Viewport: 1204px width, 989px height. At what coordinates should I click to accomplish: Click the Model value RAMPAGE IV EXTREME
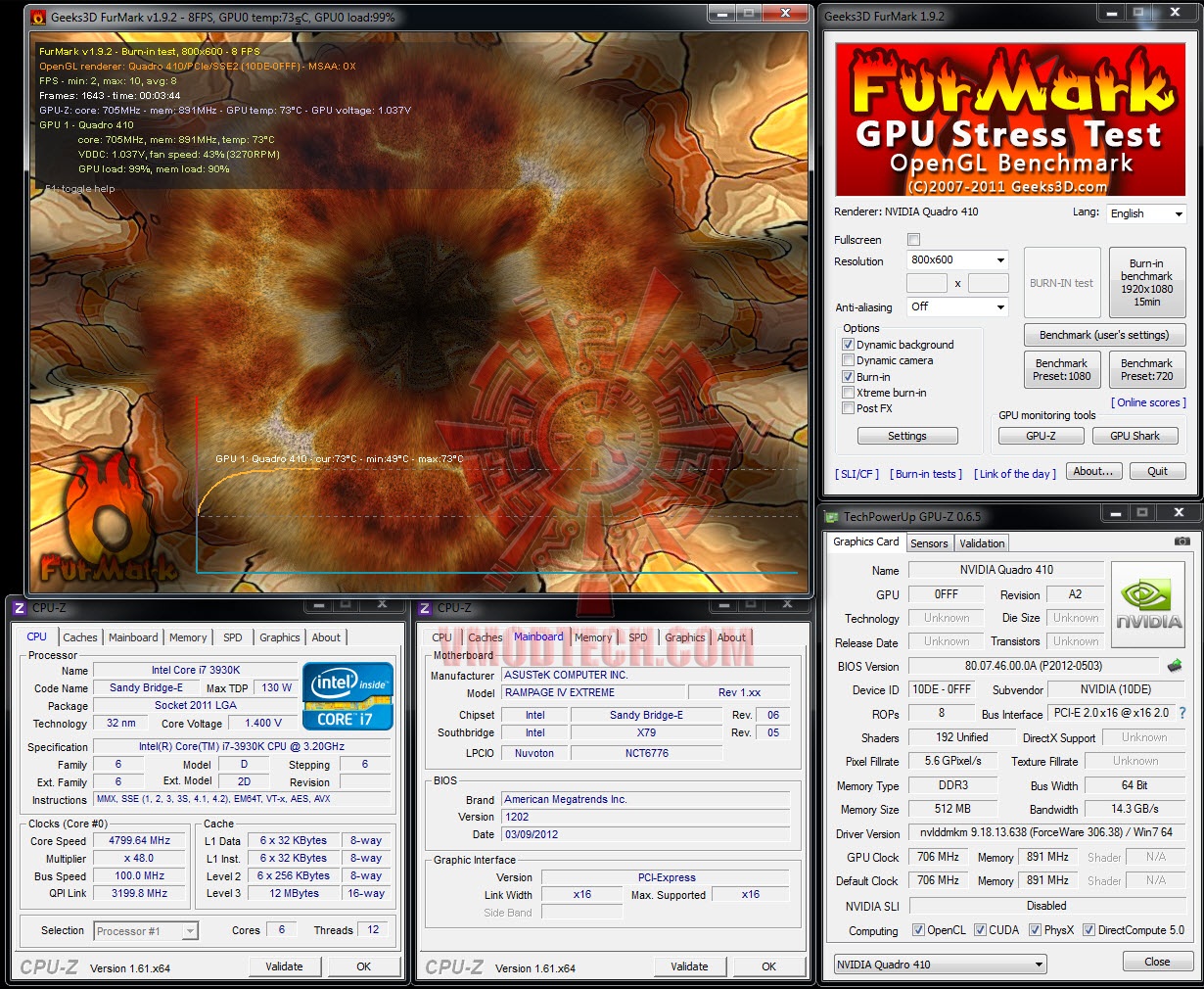(x=592, y=692)
